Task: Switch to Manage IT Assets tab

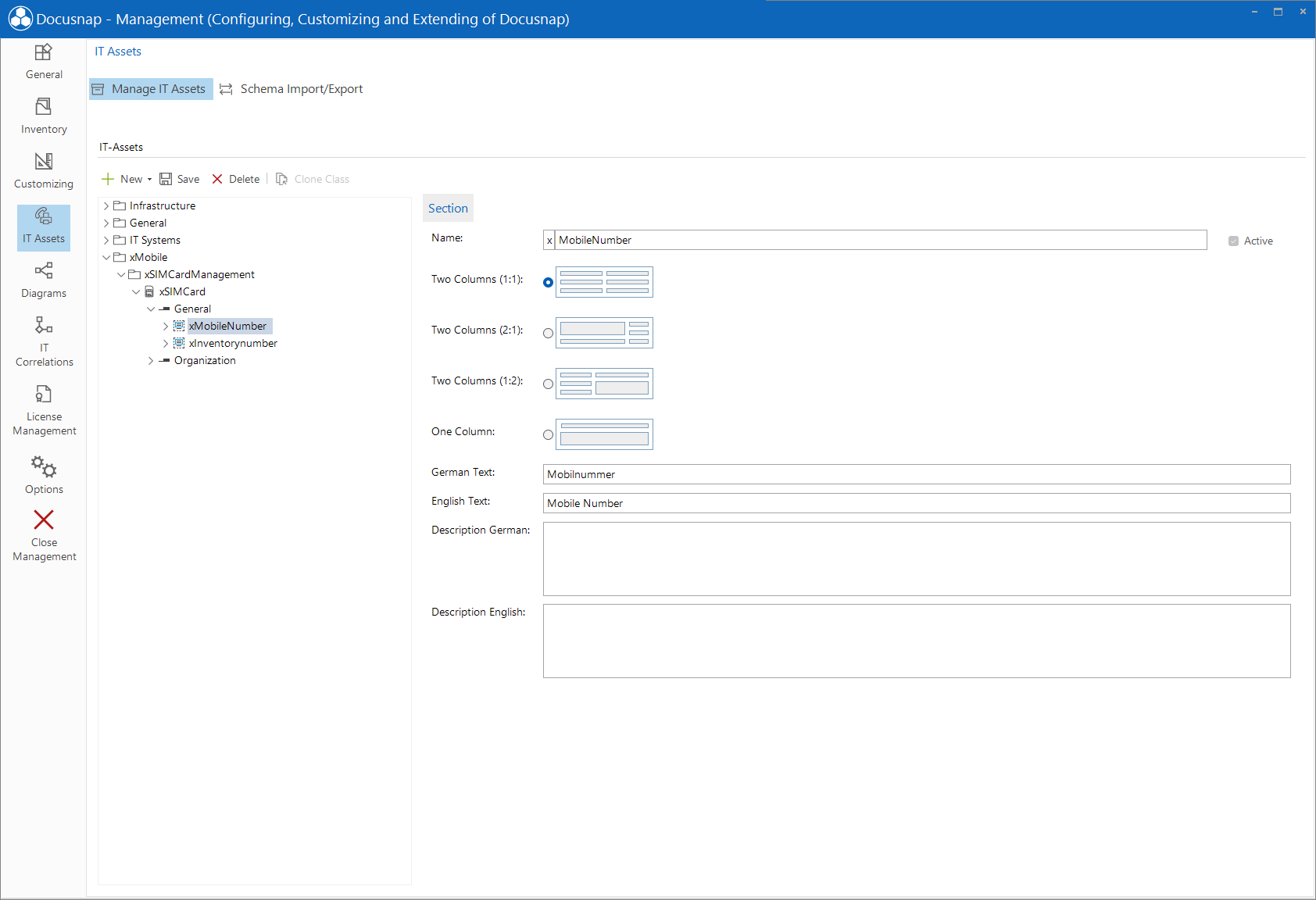Action: (151, 89)
